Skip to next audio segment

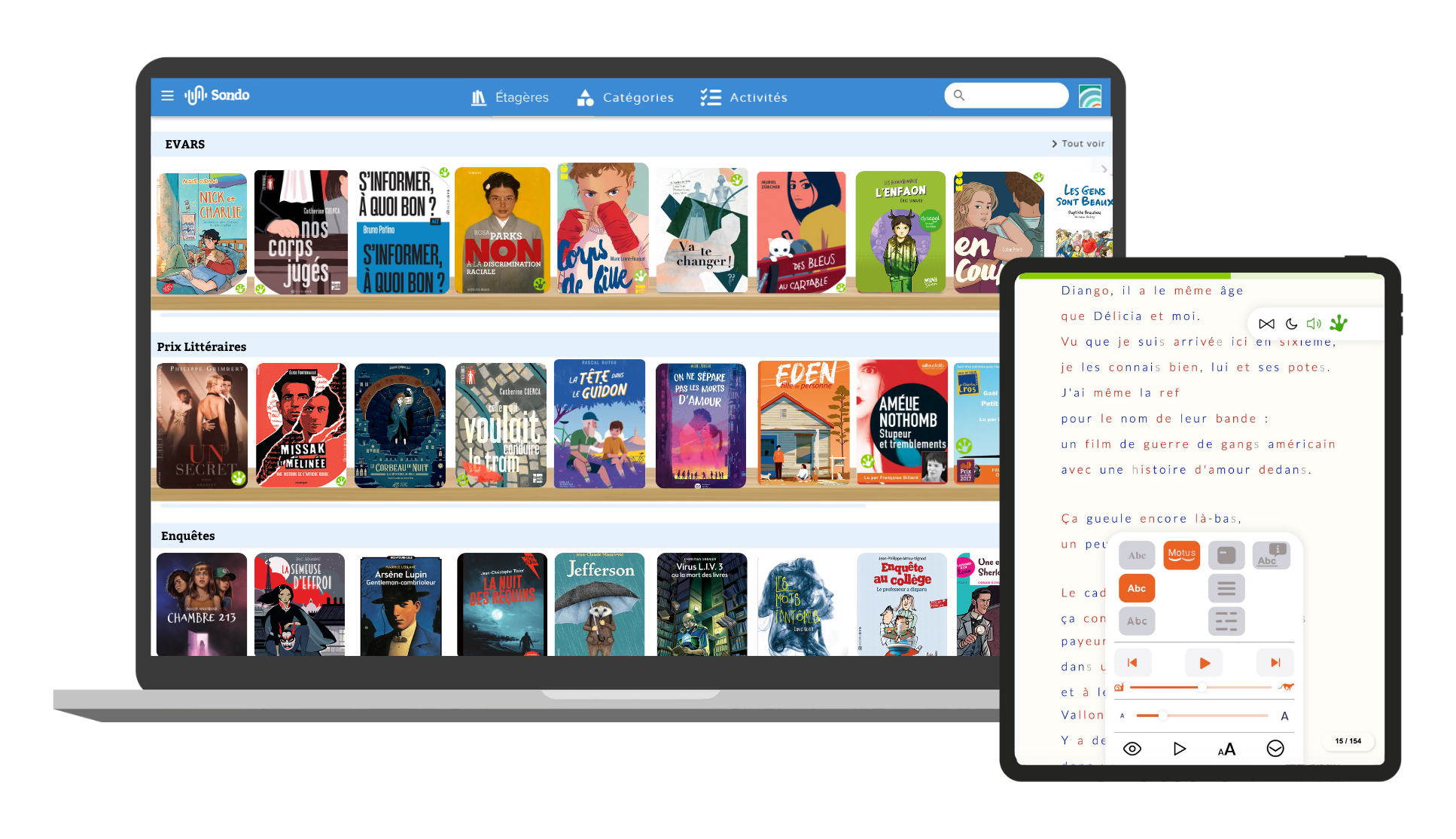pyautogui.click(x=1275, y=663)
